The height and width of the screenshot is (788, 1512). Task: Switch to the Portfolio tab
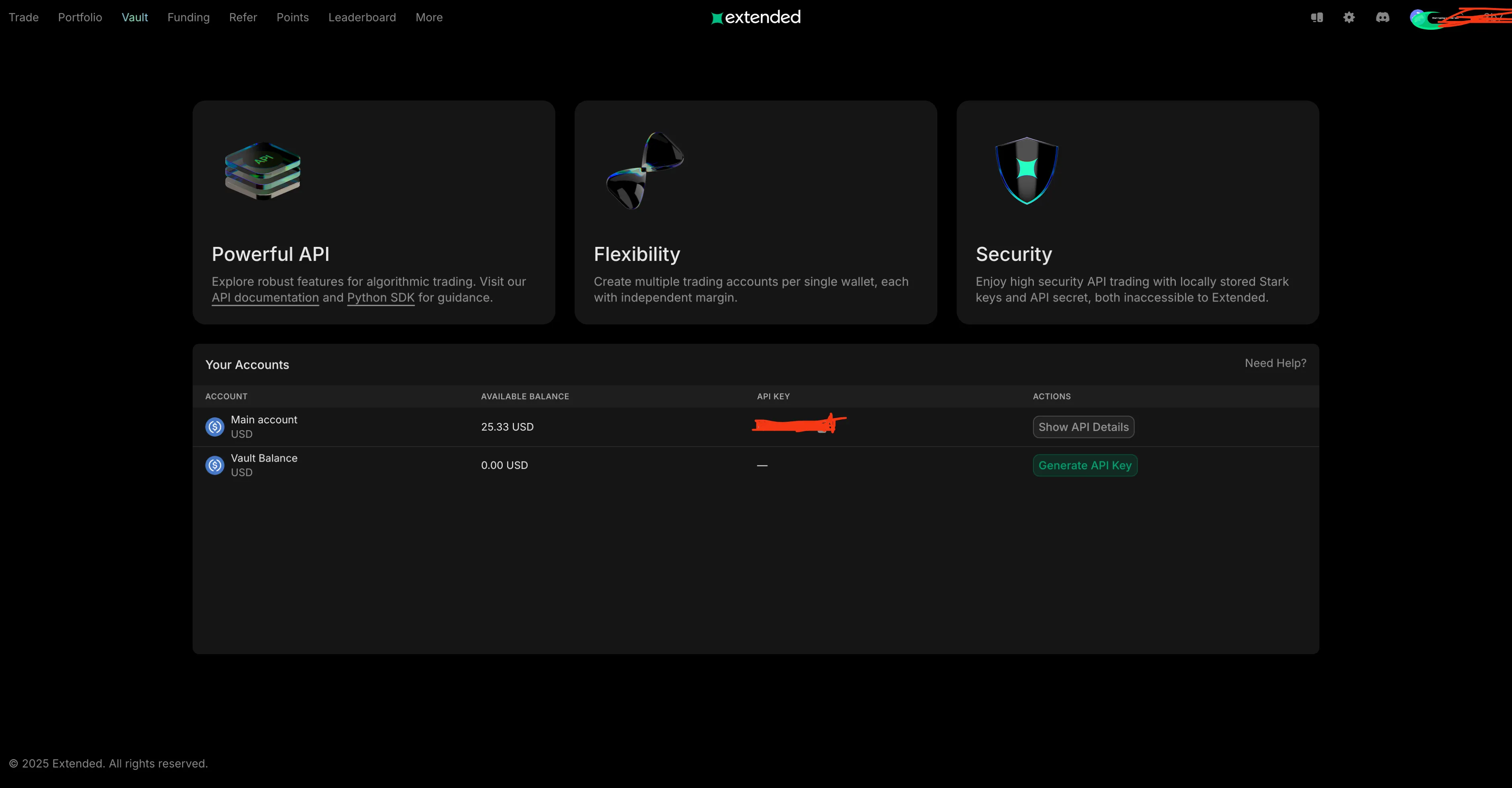80,17
